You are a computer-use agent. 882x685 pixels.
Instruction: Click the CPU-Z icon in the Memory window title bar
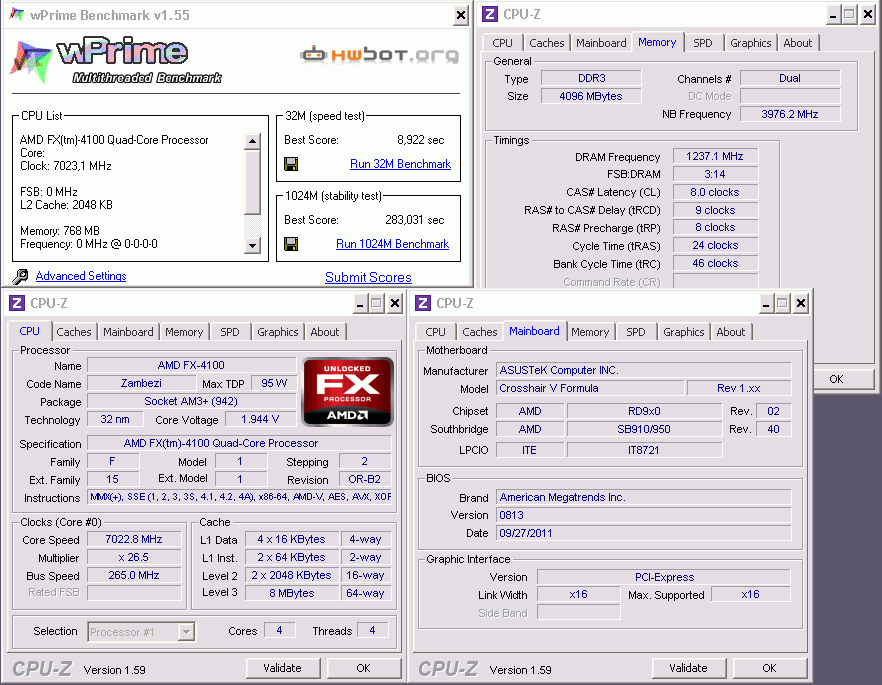click(x=490, y=14)
